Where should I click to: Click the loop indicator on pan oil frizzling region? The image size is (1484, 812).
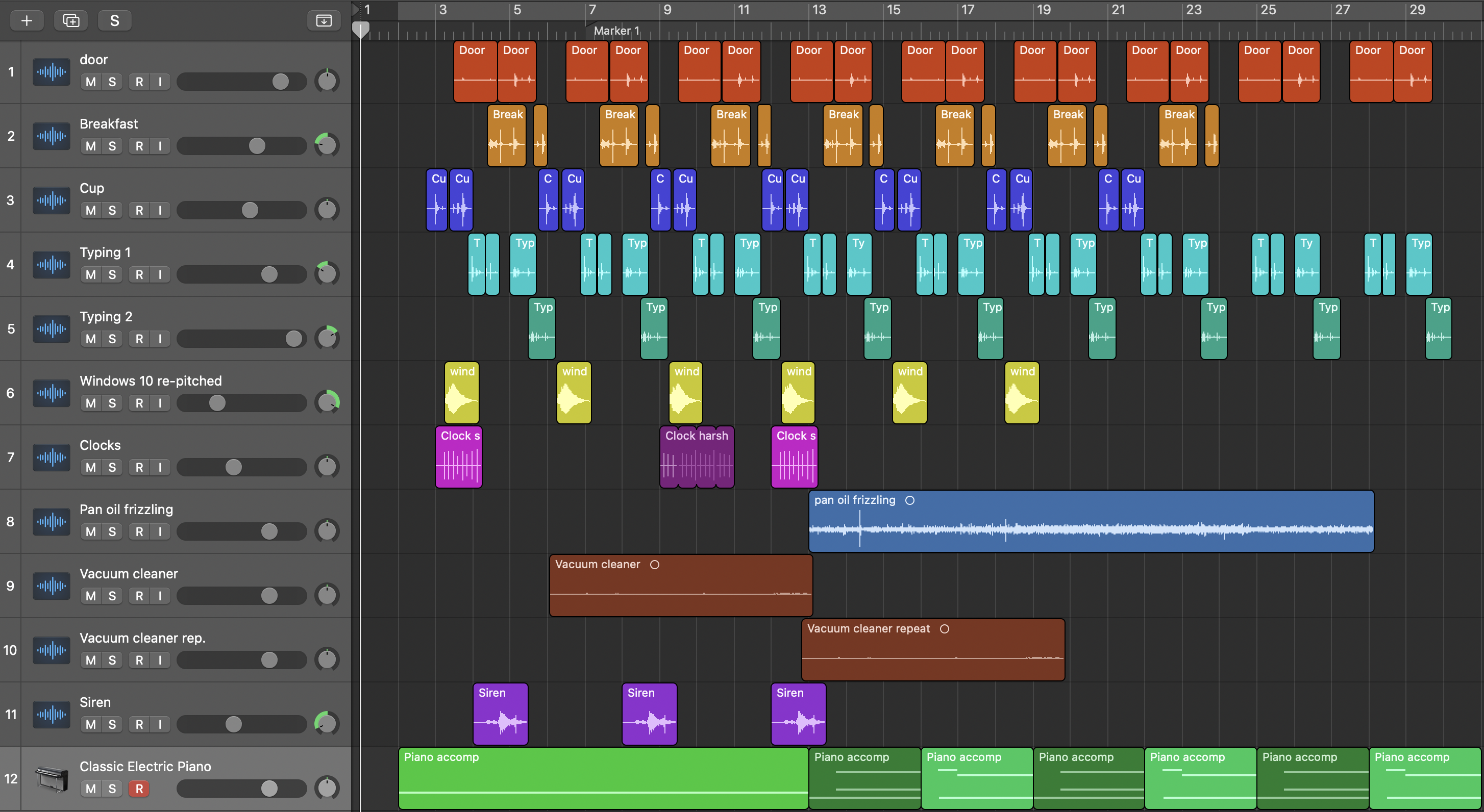(910, 500)
